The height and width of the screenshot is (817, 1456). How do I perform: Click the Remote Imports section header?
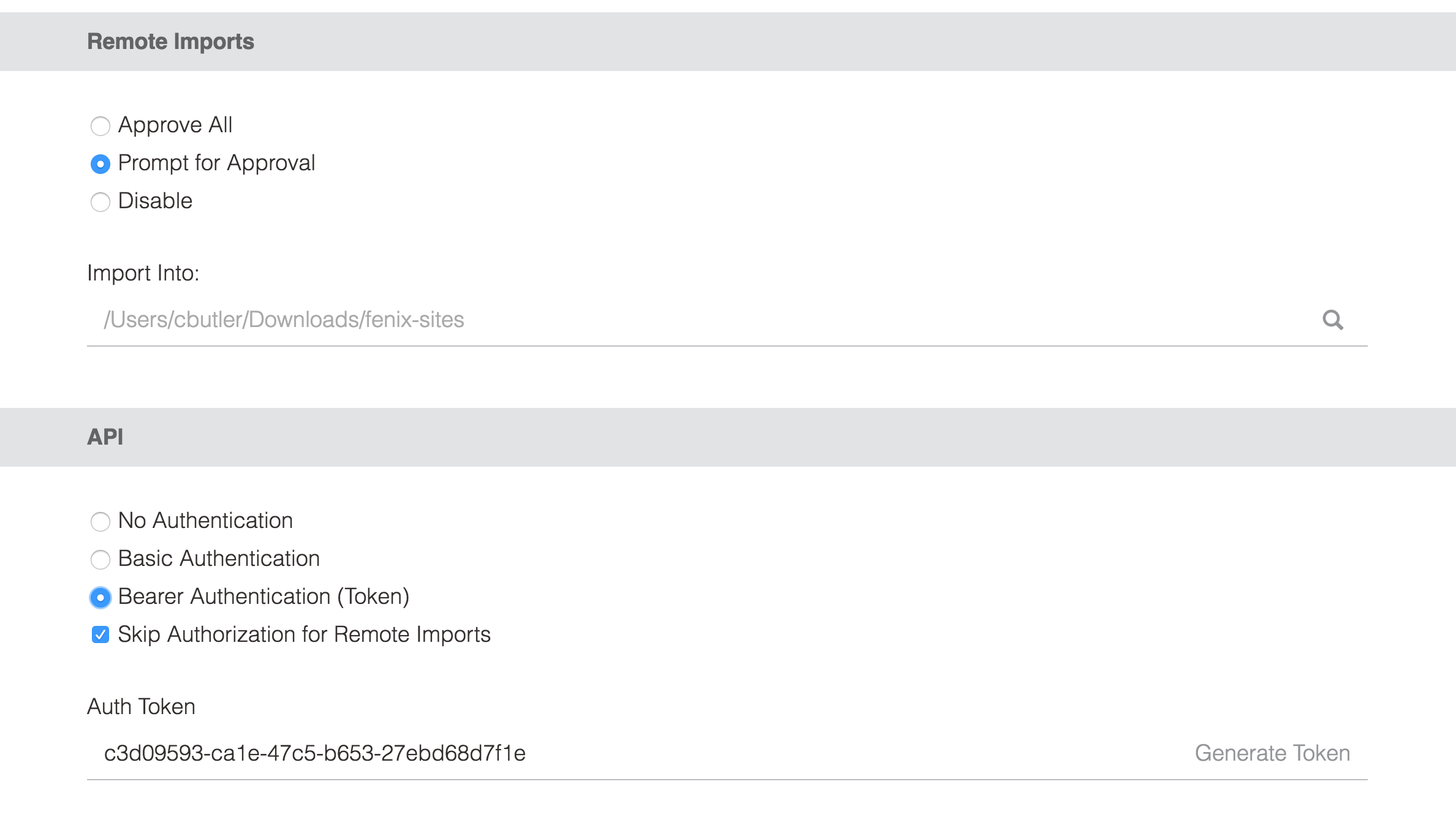point(172,41)
